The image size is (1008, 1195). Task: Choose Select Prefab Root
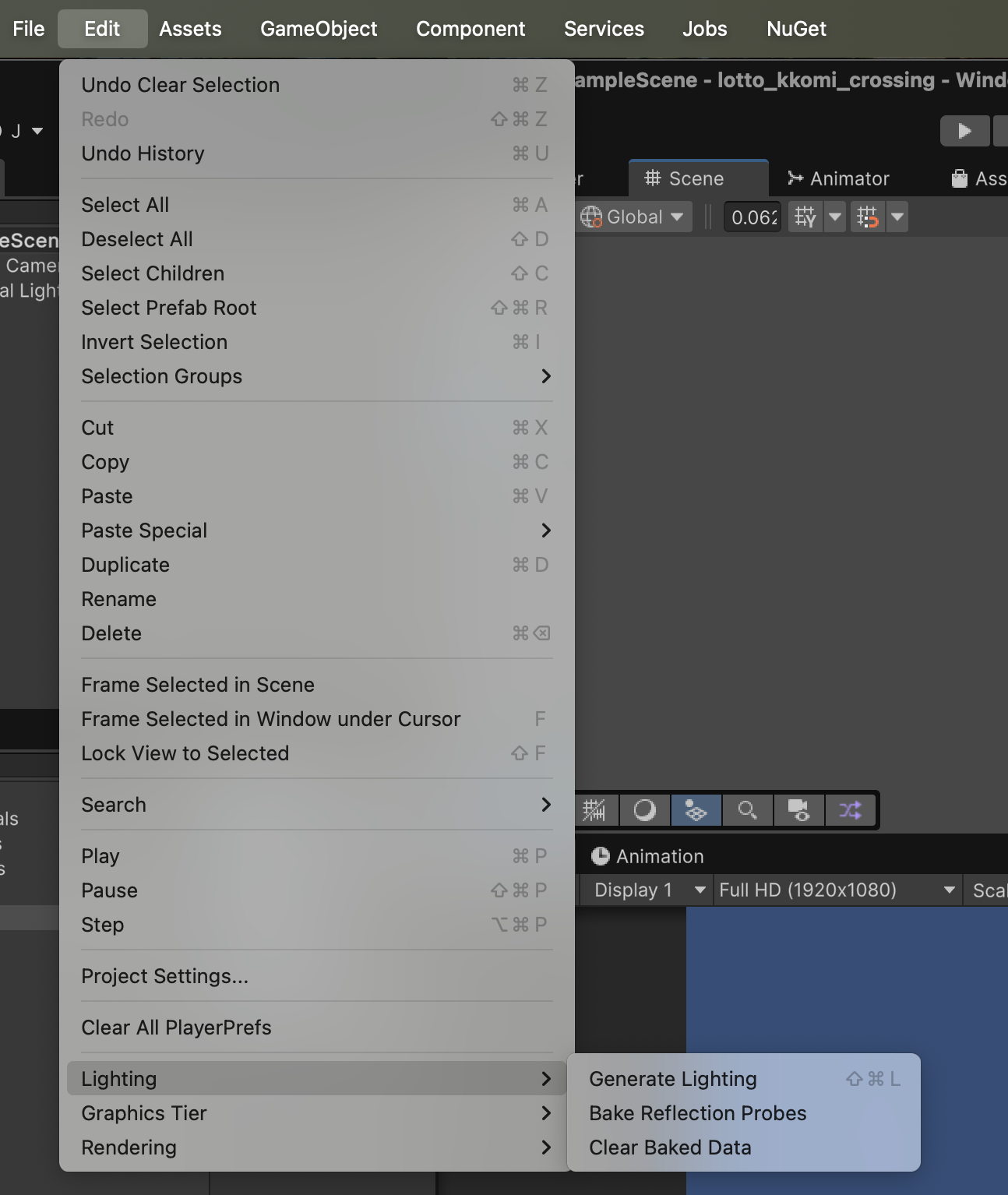tap(316, 308)
